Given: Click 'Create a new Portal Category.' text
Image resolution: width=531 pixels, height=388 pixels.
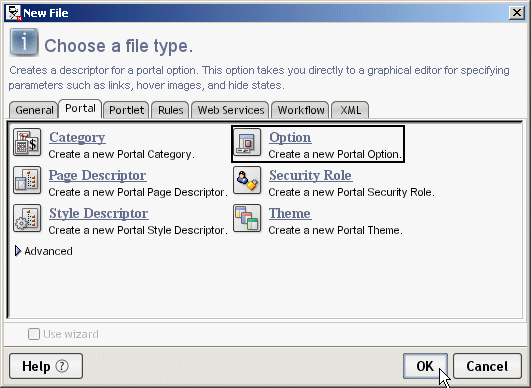Looking at the screenshot, I should pos(122,154).
